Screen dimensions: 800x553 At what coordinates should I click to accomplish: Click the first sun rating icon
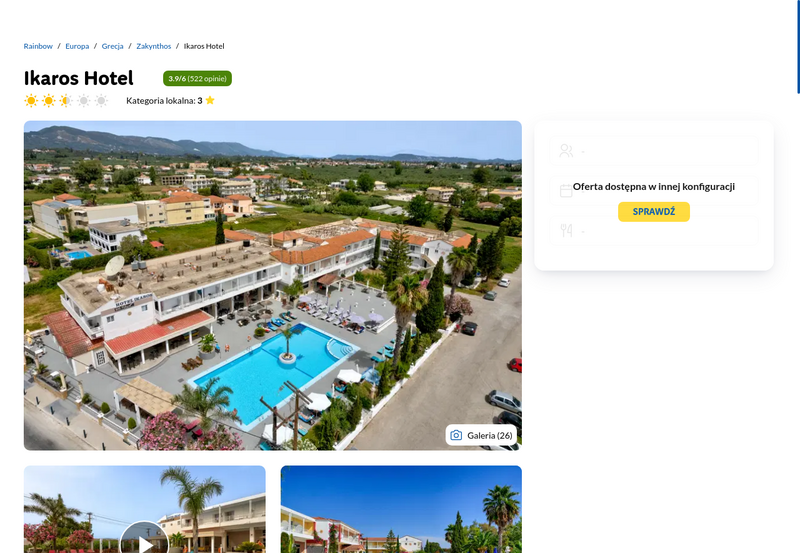pyautogui.click(x=31, y=100)
